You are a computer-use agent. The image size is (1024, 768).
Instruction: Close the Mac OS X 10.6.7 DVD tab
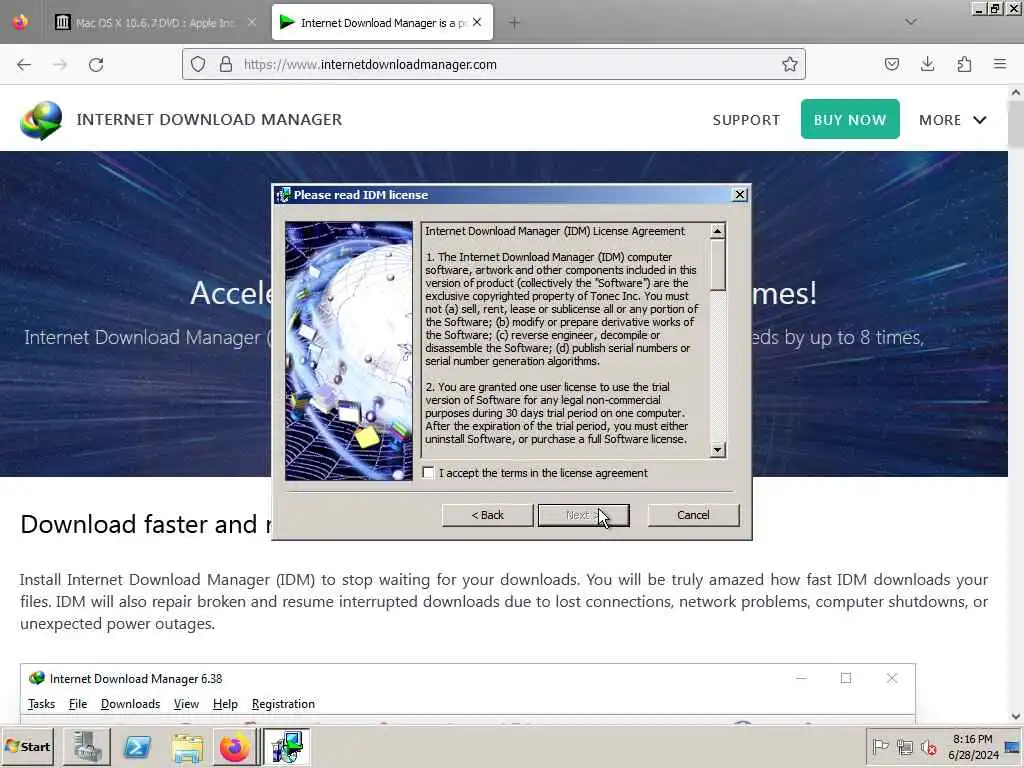252,22
